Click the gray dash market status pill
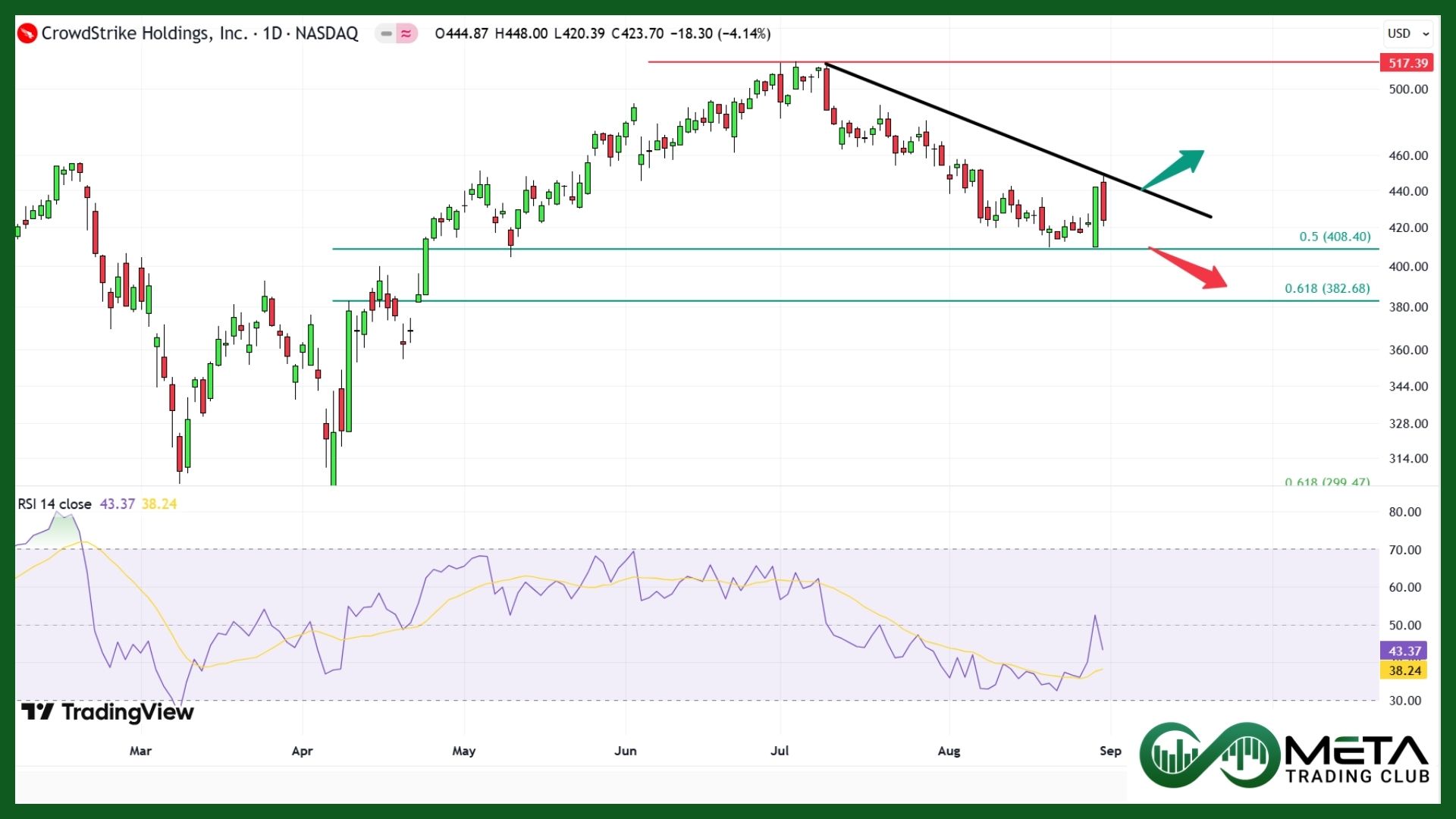 (386, 33)
